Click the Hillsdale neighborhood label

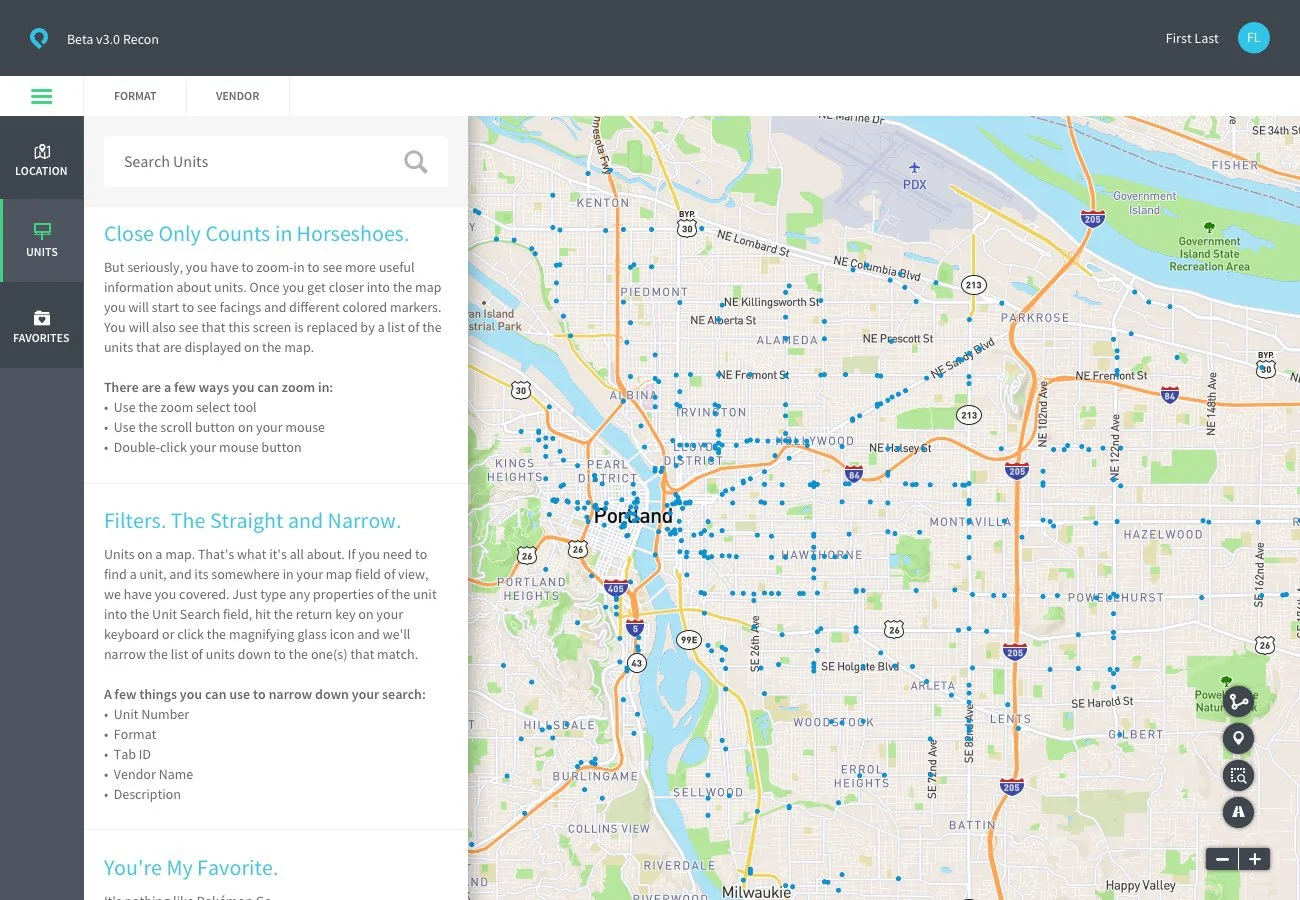pyautogui.click(x=559, y=724)
